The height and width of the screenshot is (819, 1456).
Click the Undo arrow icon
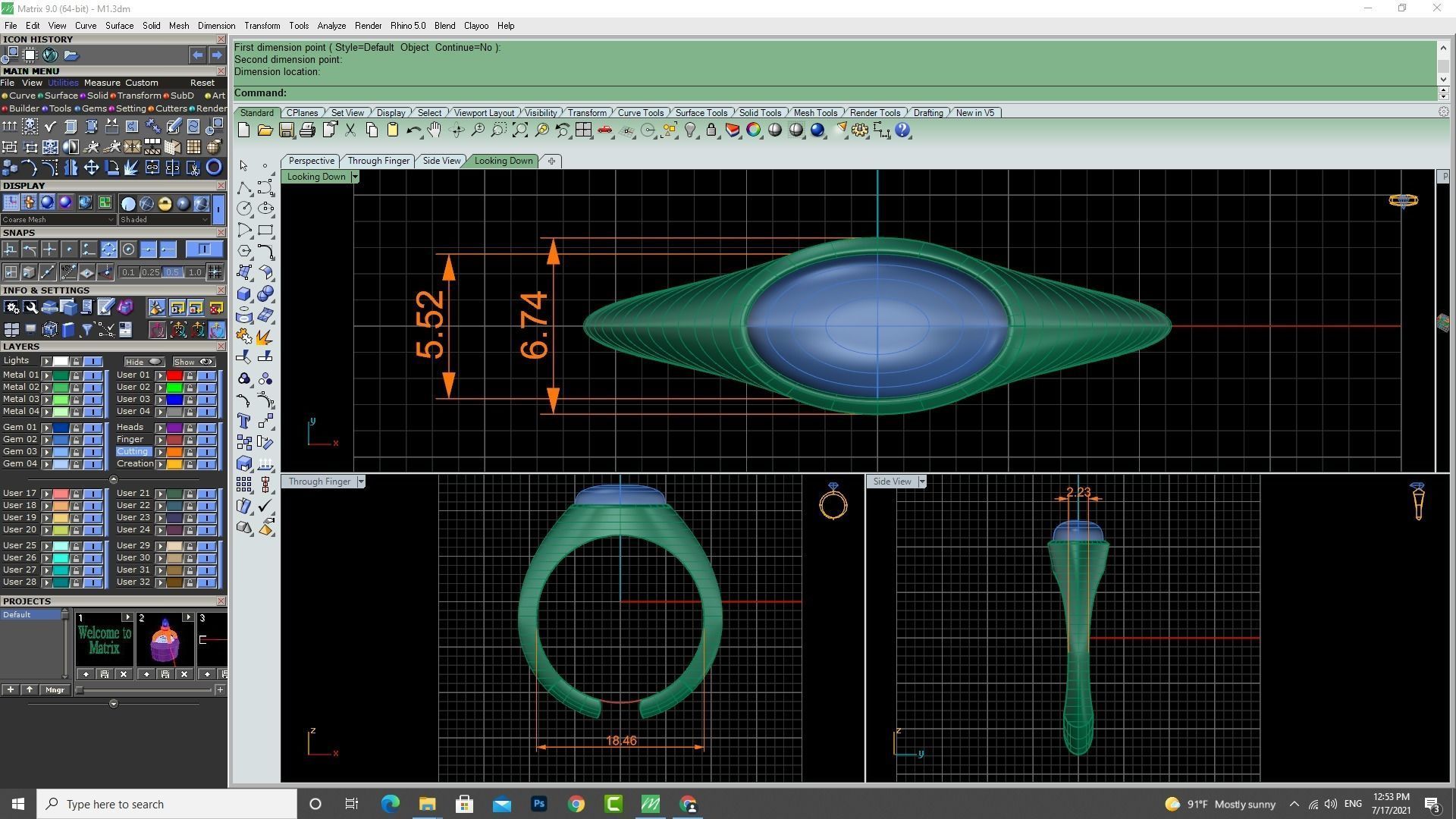(x=413, y=130)
